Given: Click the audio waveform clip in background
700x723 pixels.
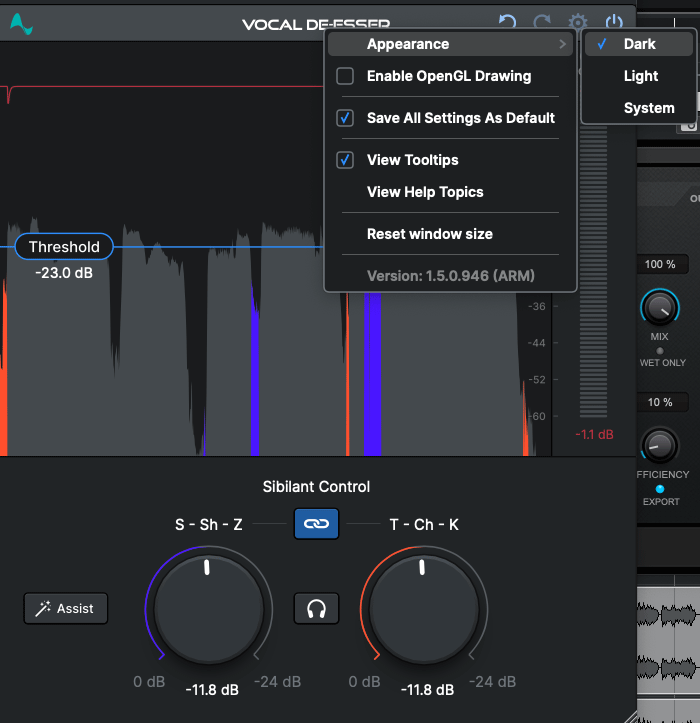Looking at the screenshot, I should point(668,641).
